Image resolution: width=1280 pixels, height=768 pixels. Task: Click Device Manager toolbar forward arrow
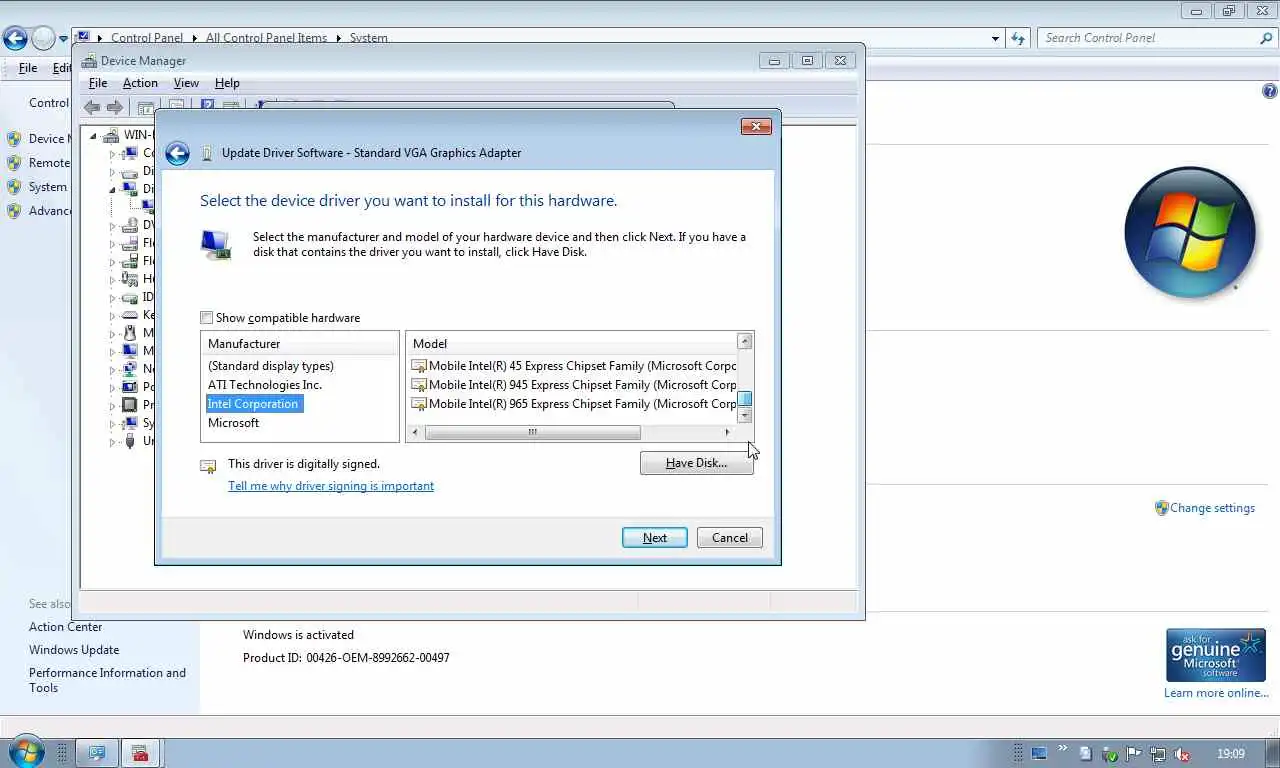(x=115, y=107)
